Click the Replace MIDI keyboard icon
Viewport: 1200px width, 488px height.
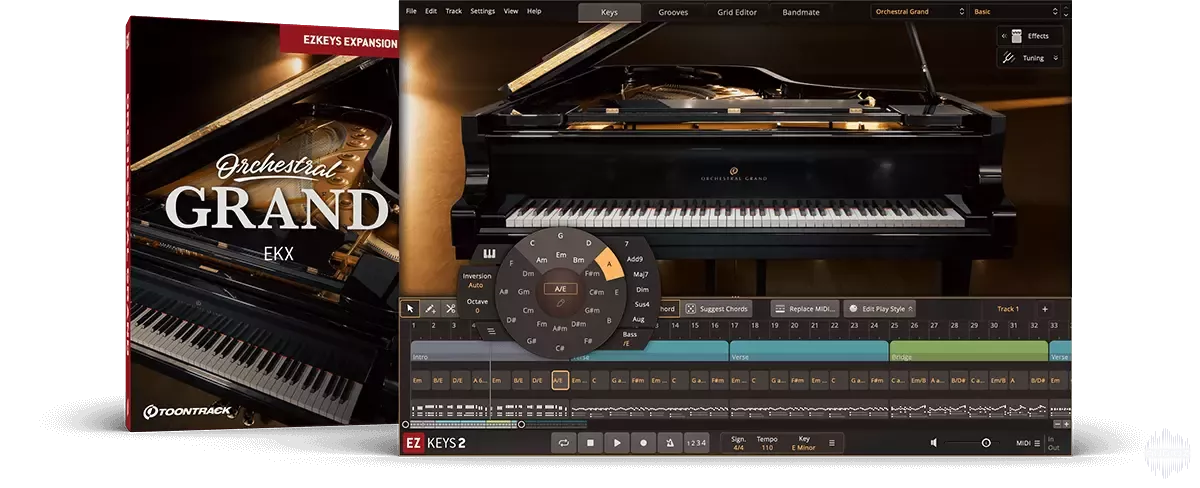point(779,309)
